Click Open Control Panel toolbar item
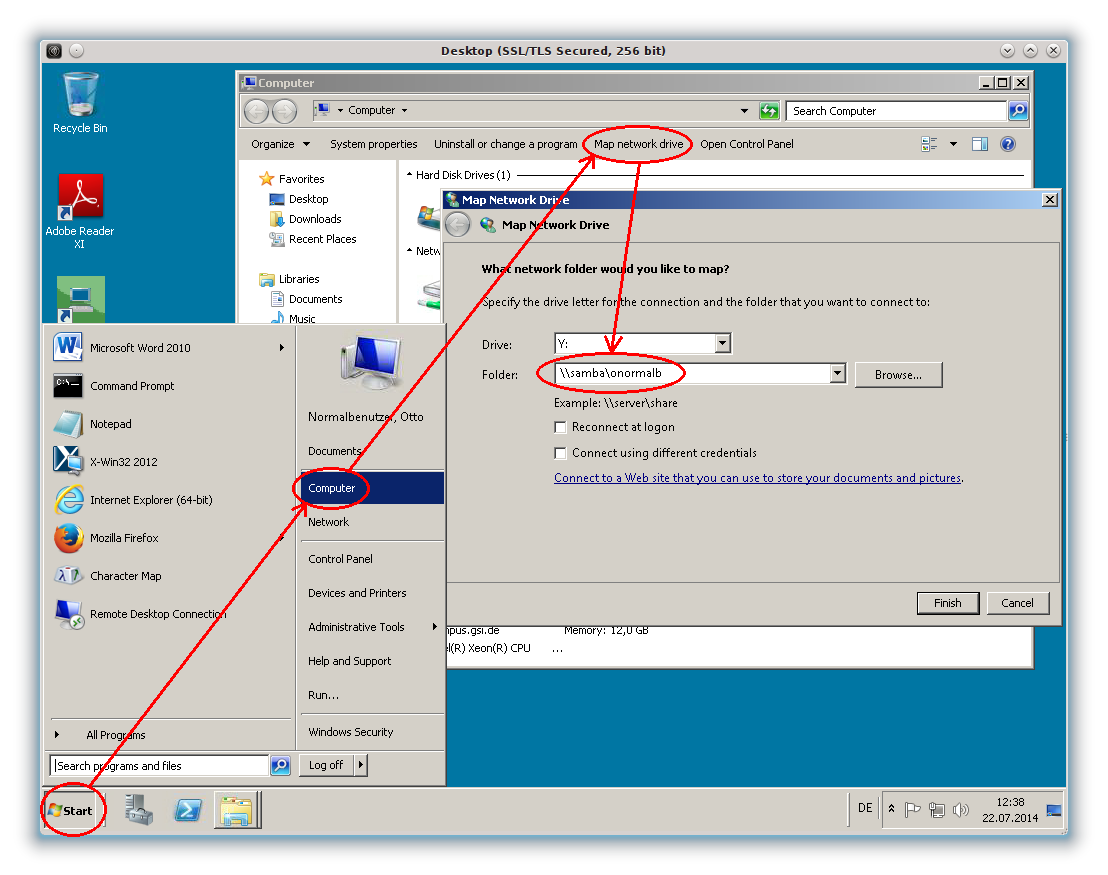Viewport: 1108px width, 875px height. (x=747, y=144)
